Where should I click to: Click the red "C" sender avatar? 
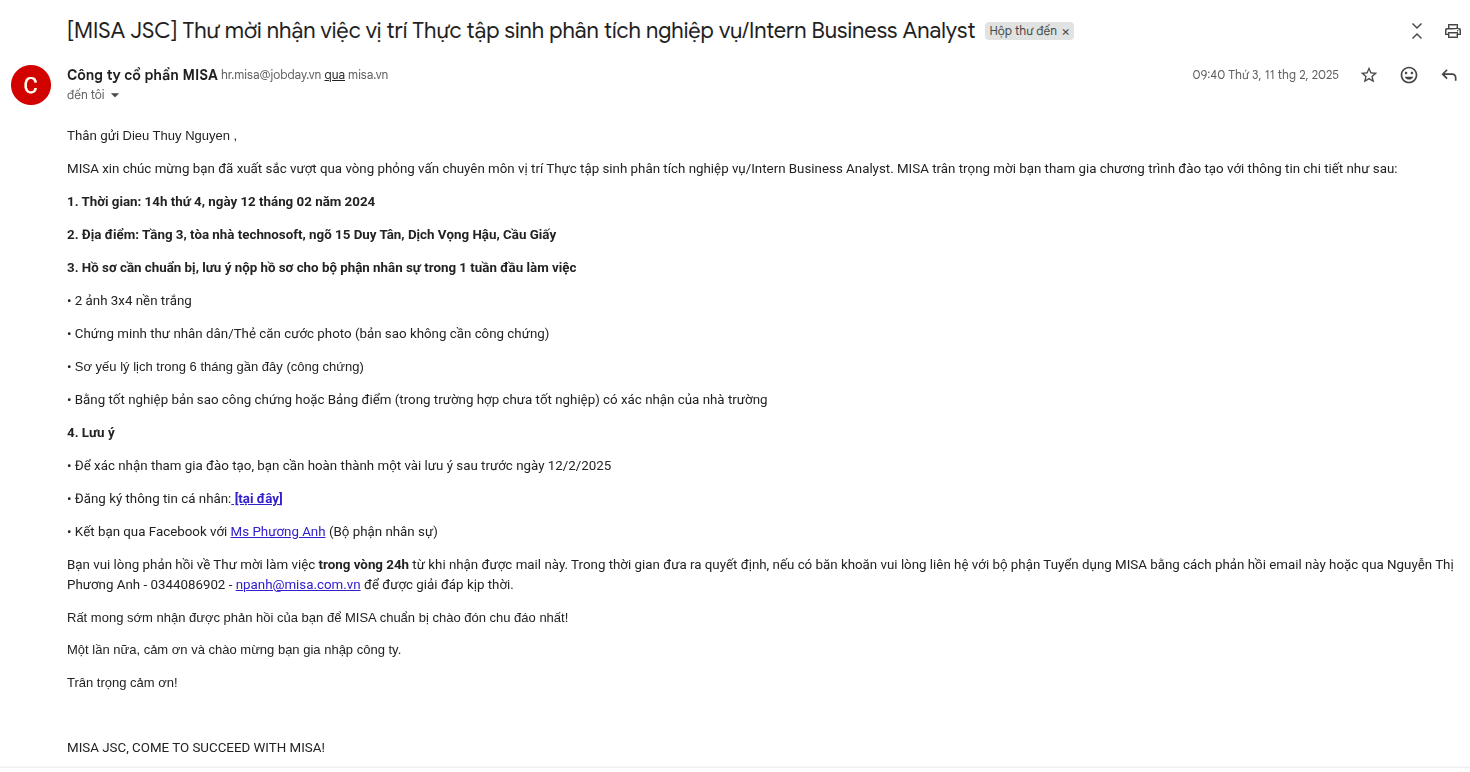[x=31, y=84]
